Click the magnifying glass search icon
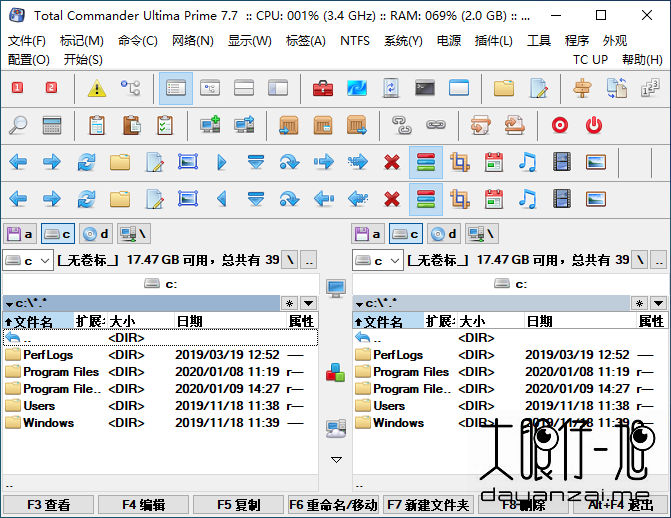 tap(18, 125)
